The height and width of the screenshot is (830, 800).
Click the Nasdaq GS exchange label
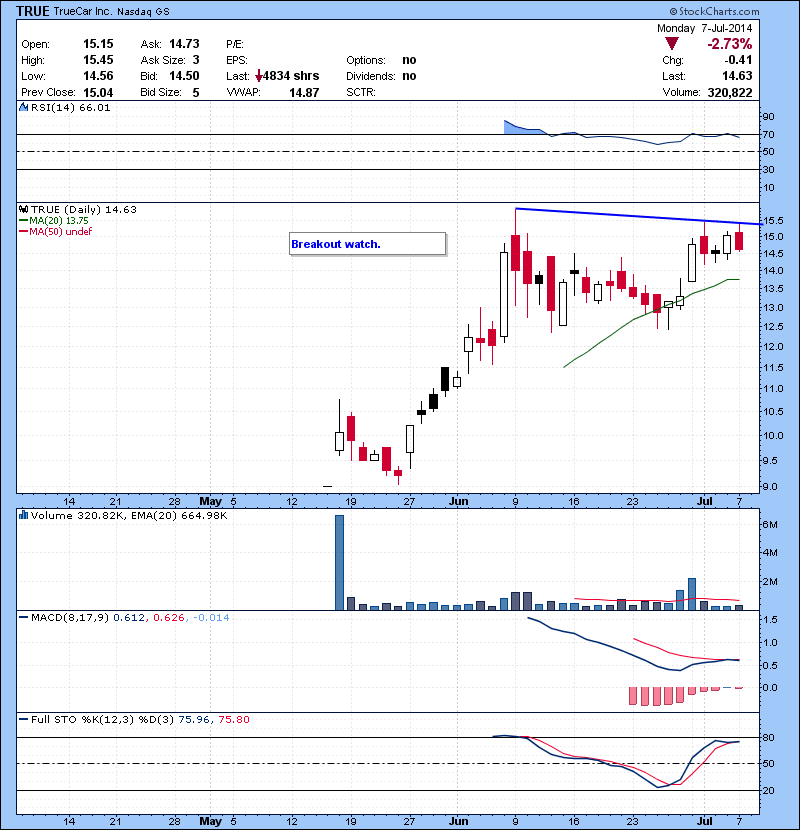pos(143,12)
